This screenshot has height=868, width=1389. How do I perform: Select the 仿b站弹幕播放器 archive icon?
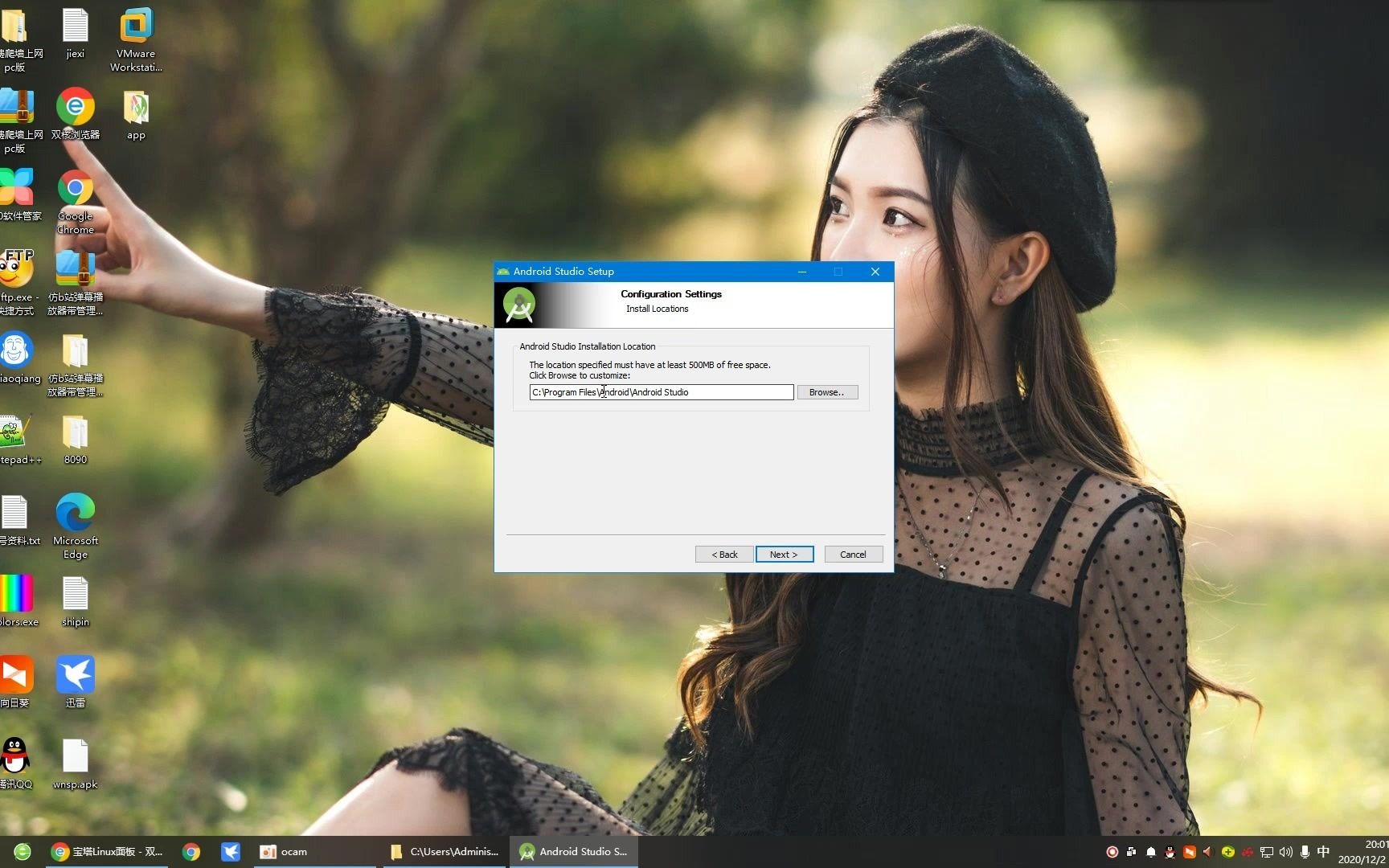click(x=76, y=282)
